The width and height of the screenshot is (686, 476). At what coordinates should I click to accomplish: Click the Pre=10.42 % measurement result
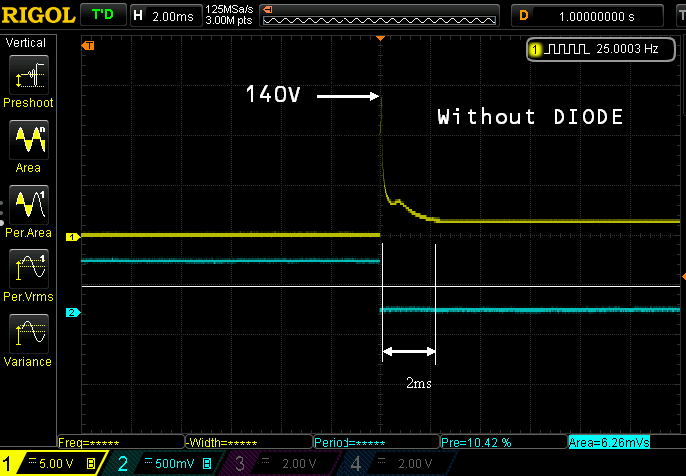pyautogui.click(x=503, y=442)
